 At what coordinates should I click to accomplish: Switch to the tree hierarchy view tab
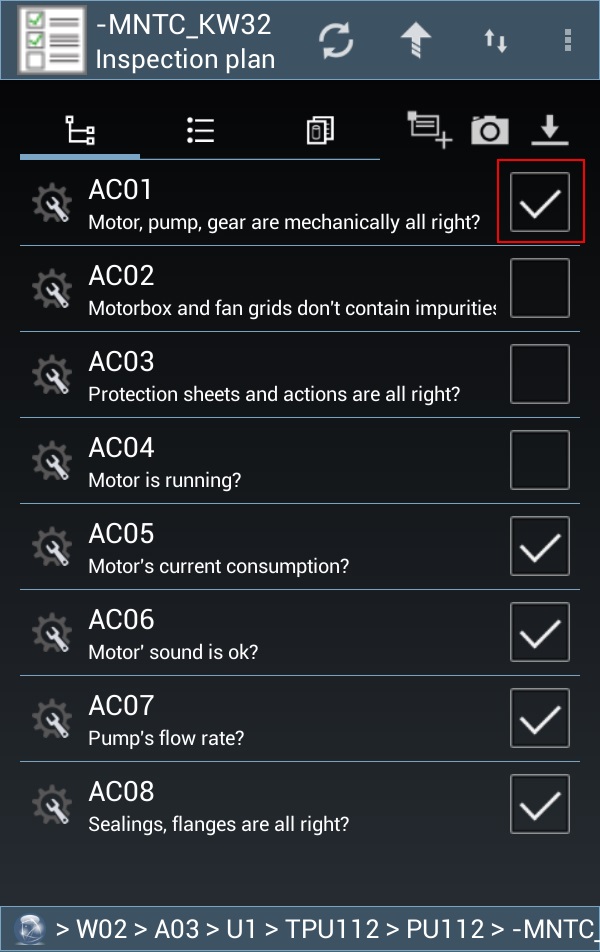80,130
